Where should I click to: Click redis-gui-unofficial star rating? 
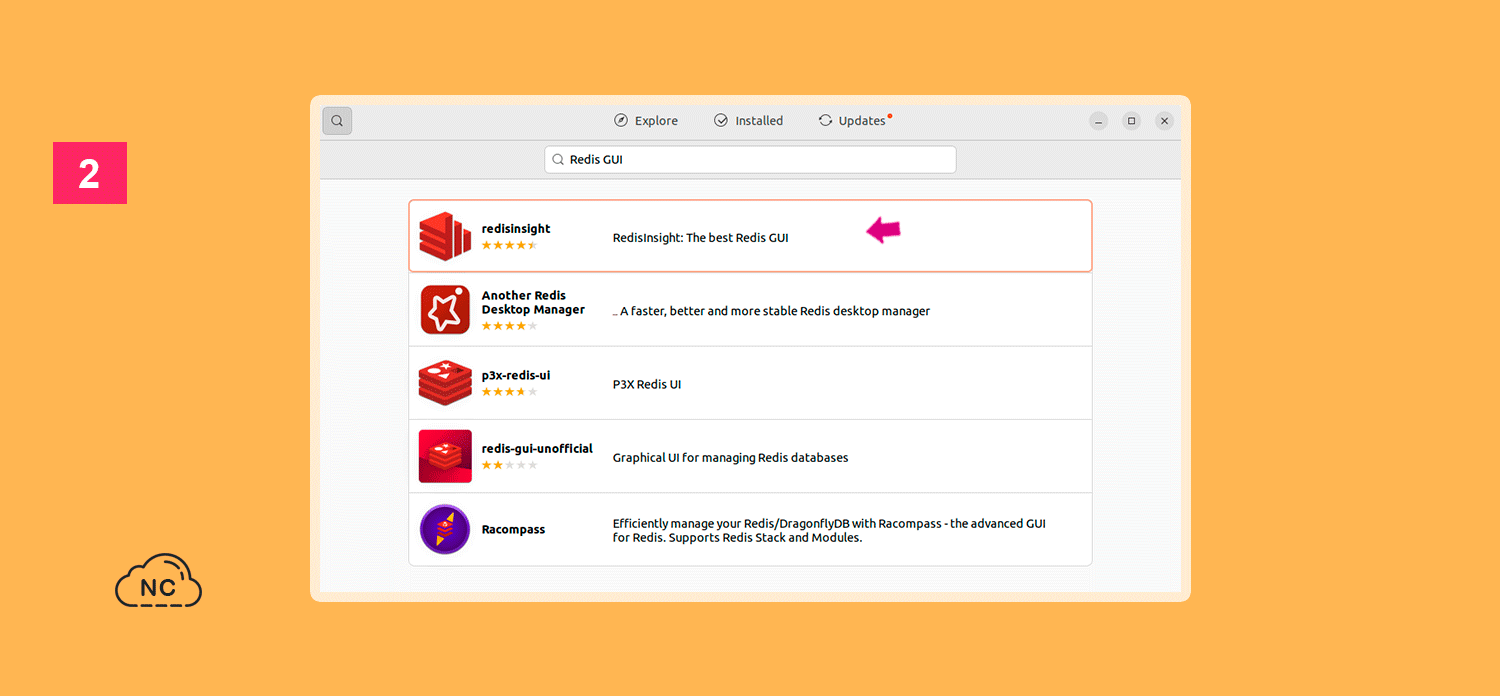[x=510, y=465]
